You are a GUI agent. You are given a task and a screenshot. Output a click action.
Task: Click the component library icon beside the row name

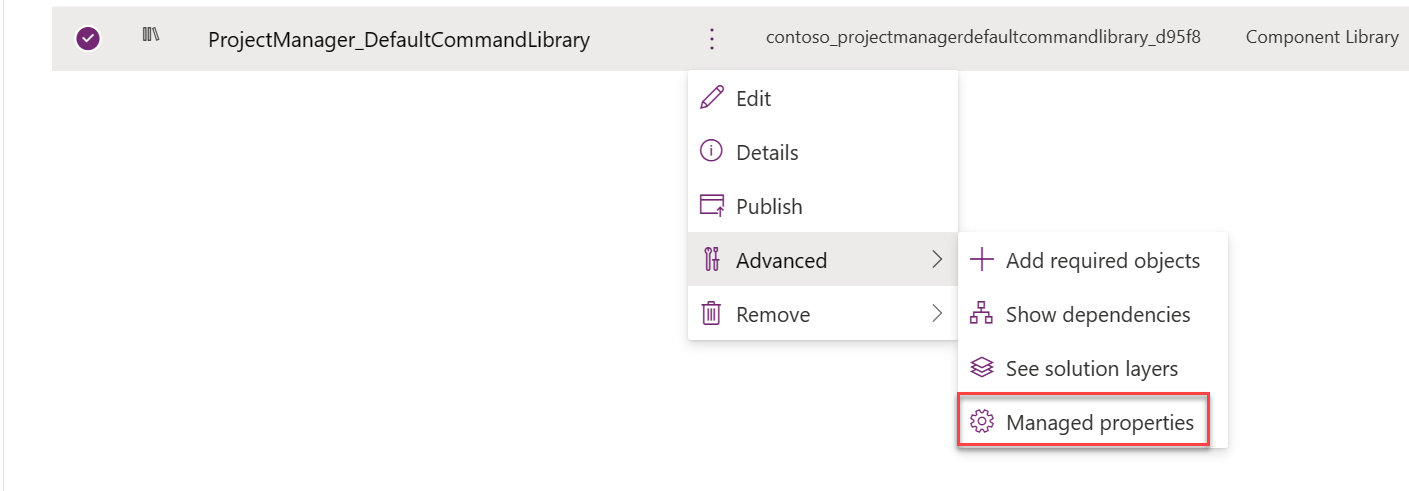click(x=151, y=38)
